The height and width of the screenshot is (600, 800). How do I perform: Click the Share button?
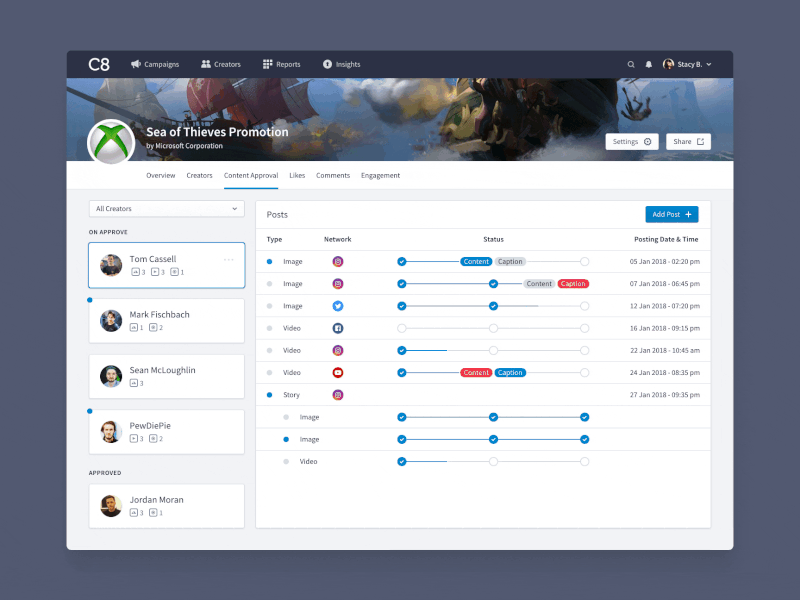pyautogui.click(x=688, y=142)
